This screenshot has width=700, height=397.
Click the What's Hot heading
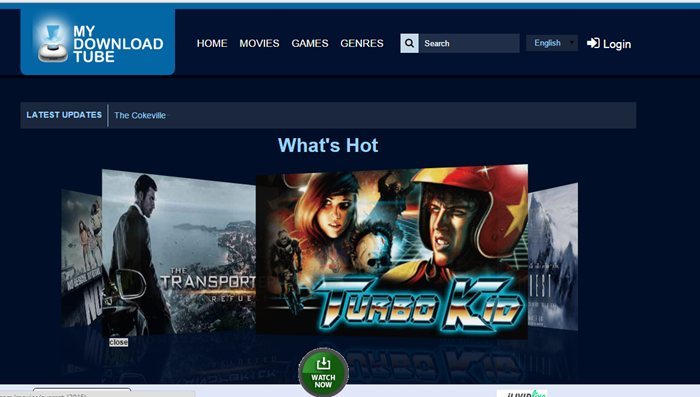tap(328, 145)
